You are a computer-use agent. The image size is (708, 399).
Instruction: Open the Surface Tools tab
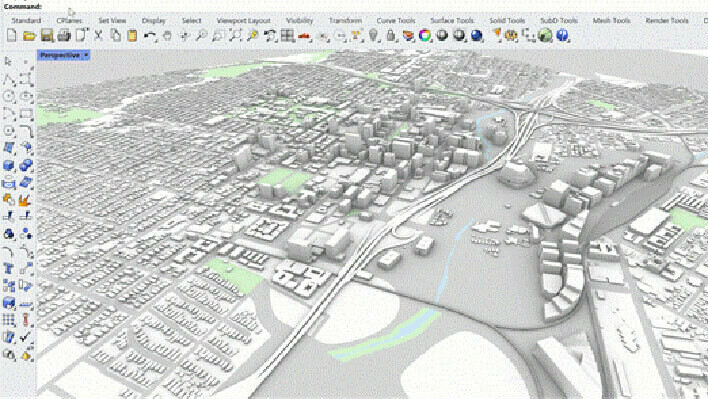452,21
